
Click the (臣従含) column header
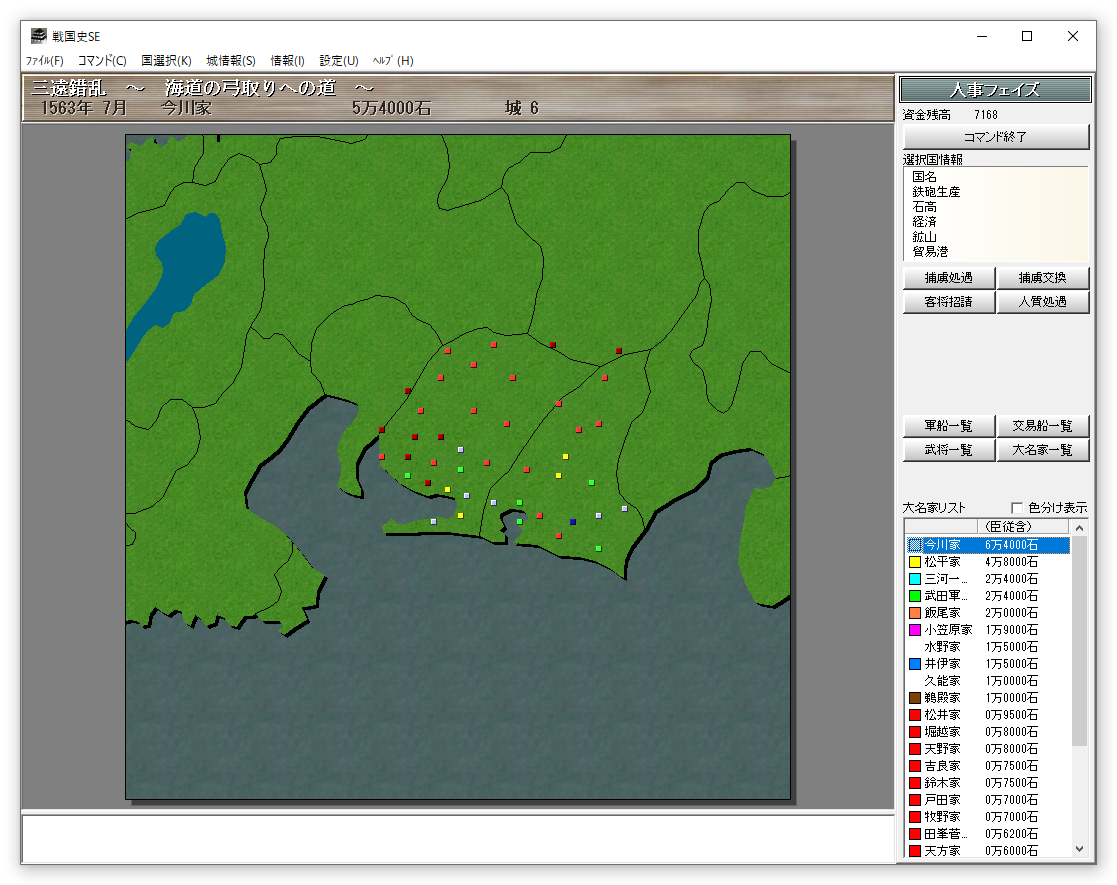(x=1008, y=526)
